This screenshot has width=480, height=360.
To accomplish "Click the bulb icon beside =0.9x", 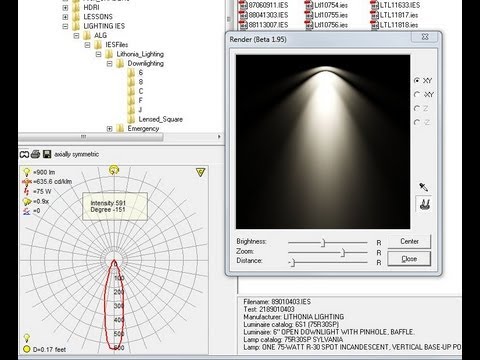I will [26, 201].
